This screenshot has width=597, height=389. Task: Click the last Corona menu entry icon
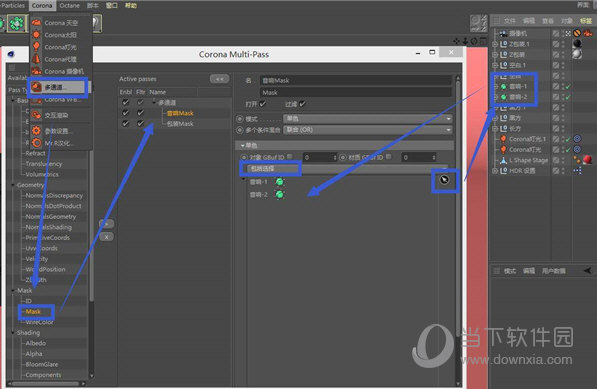(36, 143)
